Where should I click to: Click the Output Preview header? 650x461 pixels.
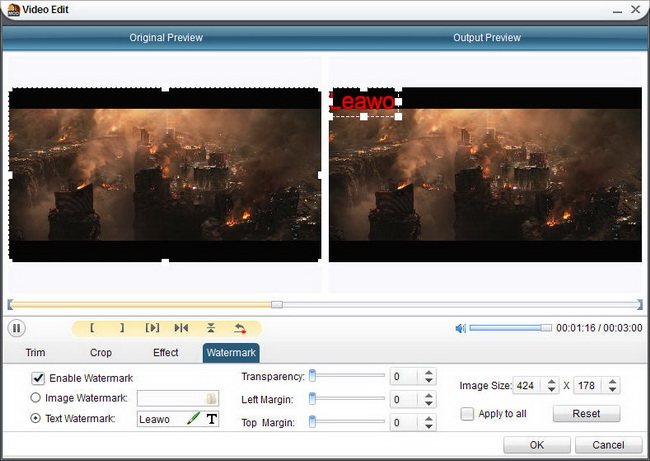point(487,38)
